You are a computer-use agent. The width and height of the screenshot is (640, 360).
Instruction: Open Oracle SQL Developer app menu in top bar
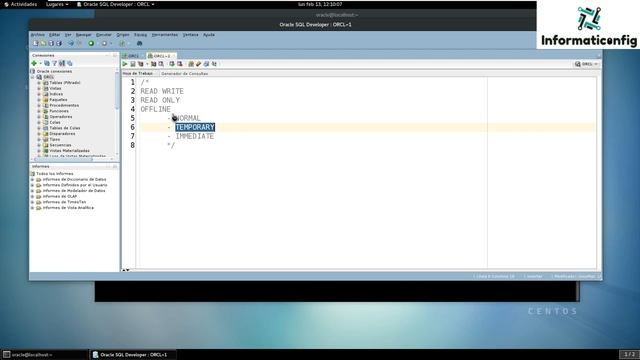tap(116, 4)
